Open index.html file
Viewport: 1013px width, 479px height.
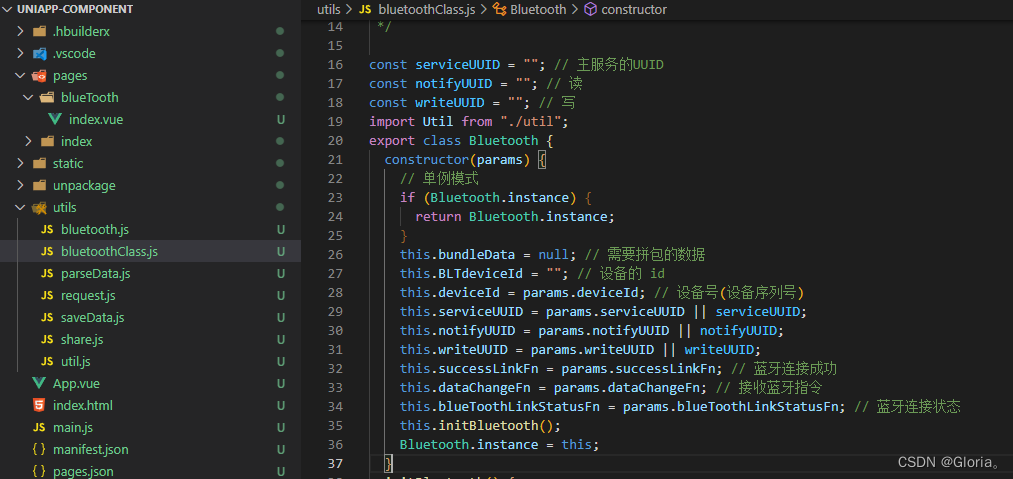pos(83,405)
